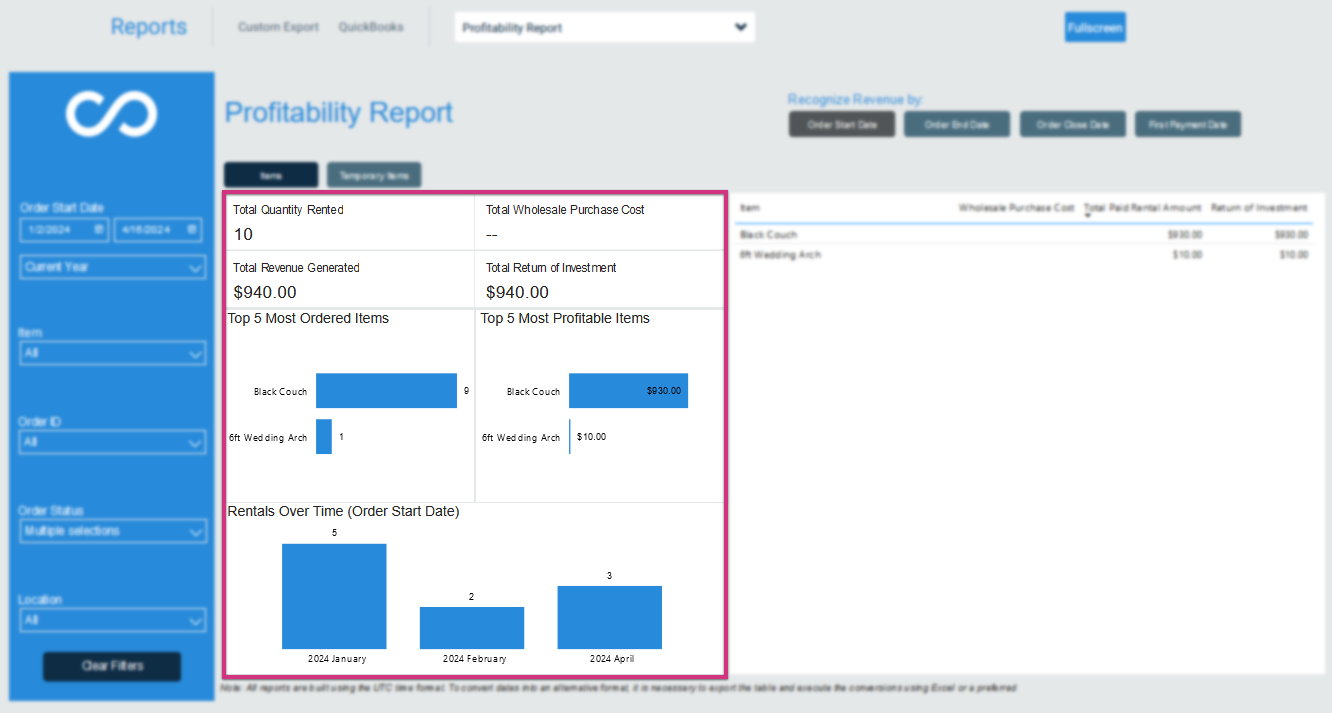Expand Order Status multiple selections dropdown
This screenshot has width=1332, height=713.
(x=112, y=531)
